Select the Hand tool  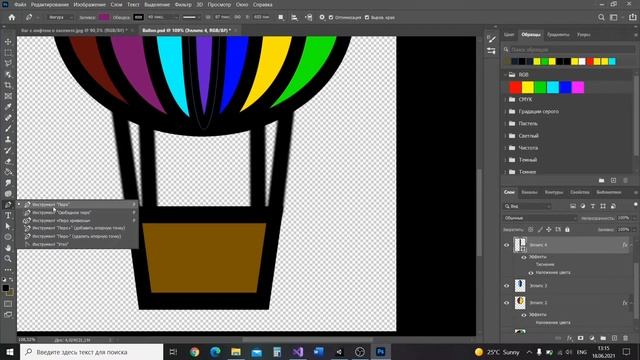click(x=8, y=248)
